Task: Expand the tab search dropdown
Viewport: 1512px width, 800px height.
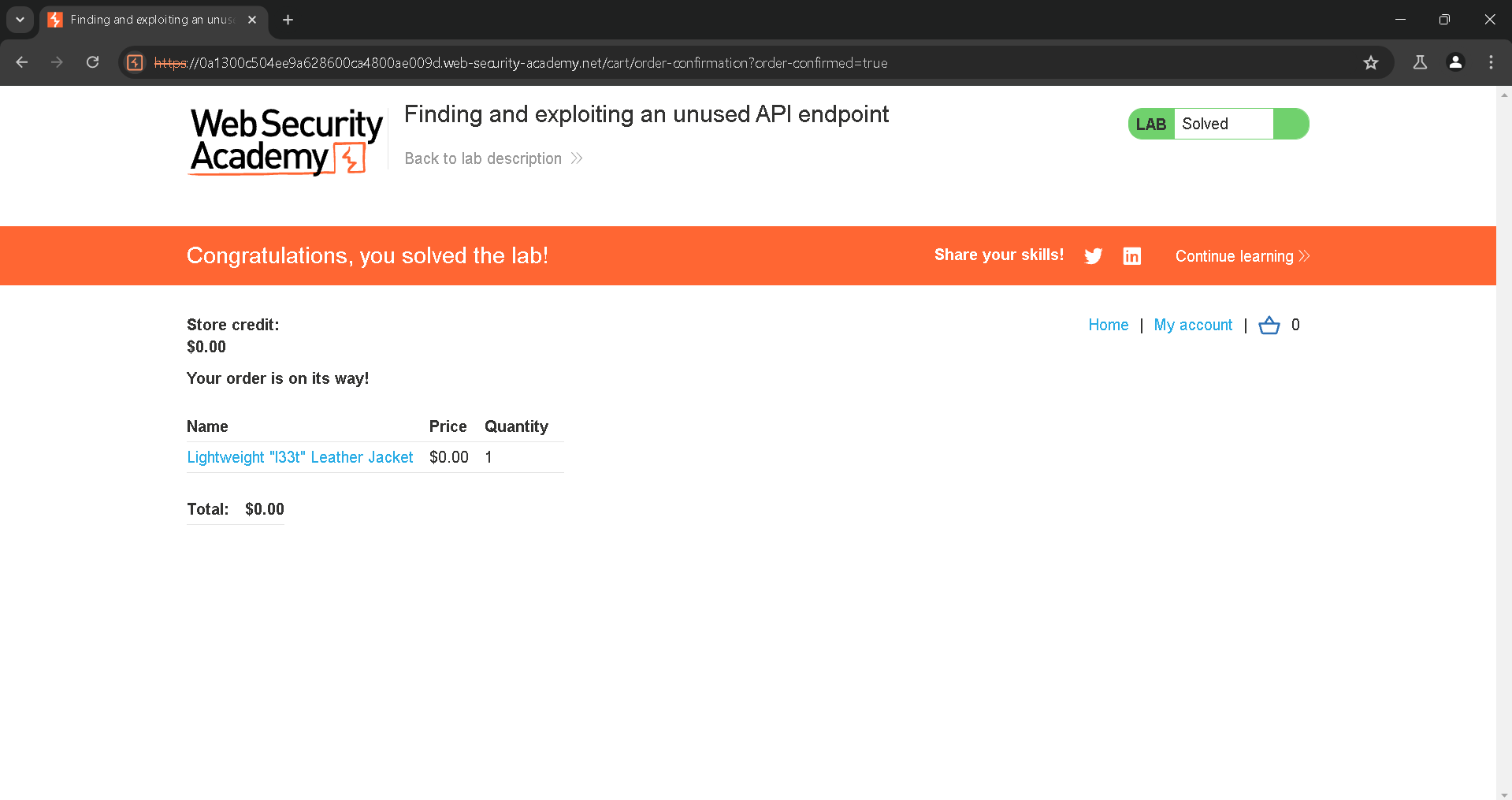Action: 20,20
